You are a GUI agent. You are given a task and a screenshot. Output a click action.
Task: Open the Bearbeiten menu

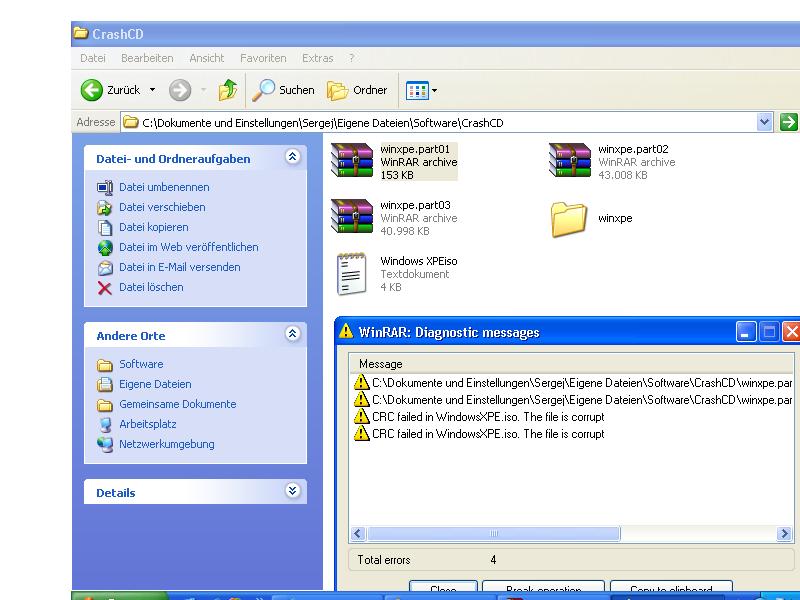(x=147, y=58)
